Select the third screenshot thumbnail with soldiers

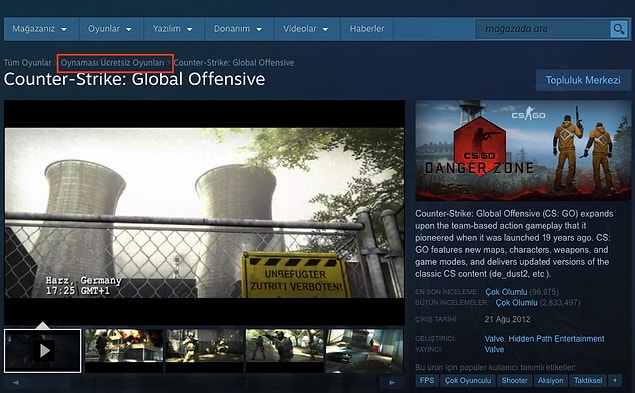pos(204,350)
